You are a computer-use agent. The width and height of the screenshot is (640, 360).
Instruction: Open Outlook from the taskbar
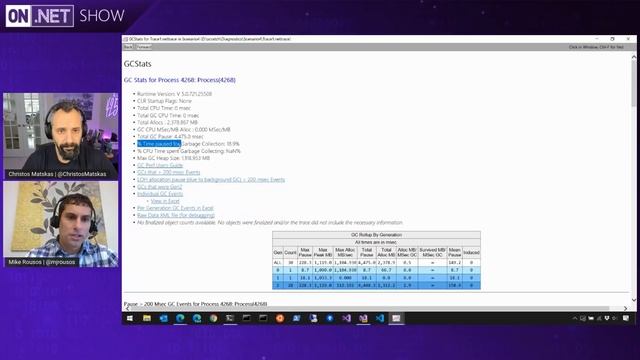(x=164, y=318)
